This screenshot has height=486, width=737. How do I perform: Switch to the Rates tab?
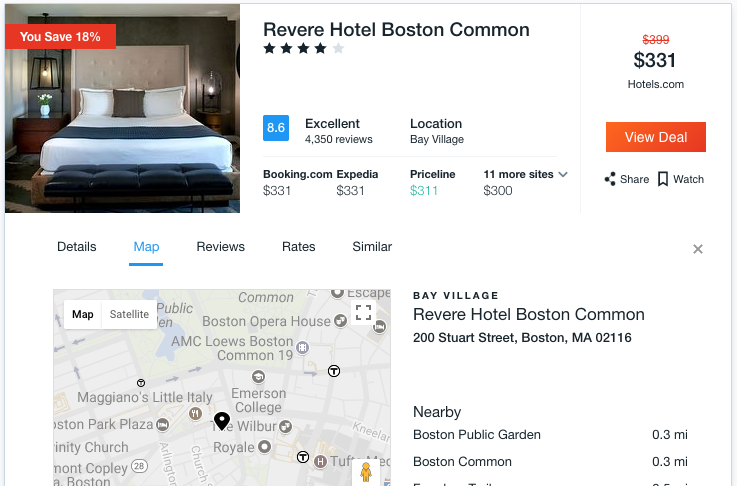pos(298,247)
